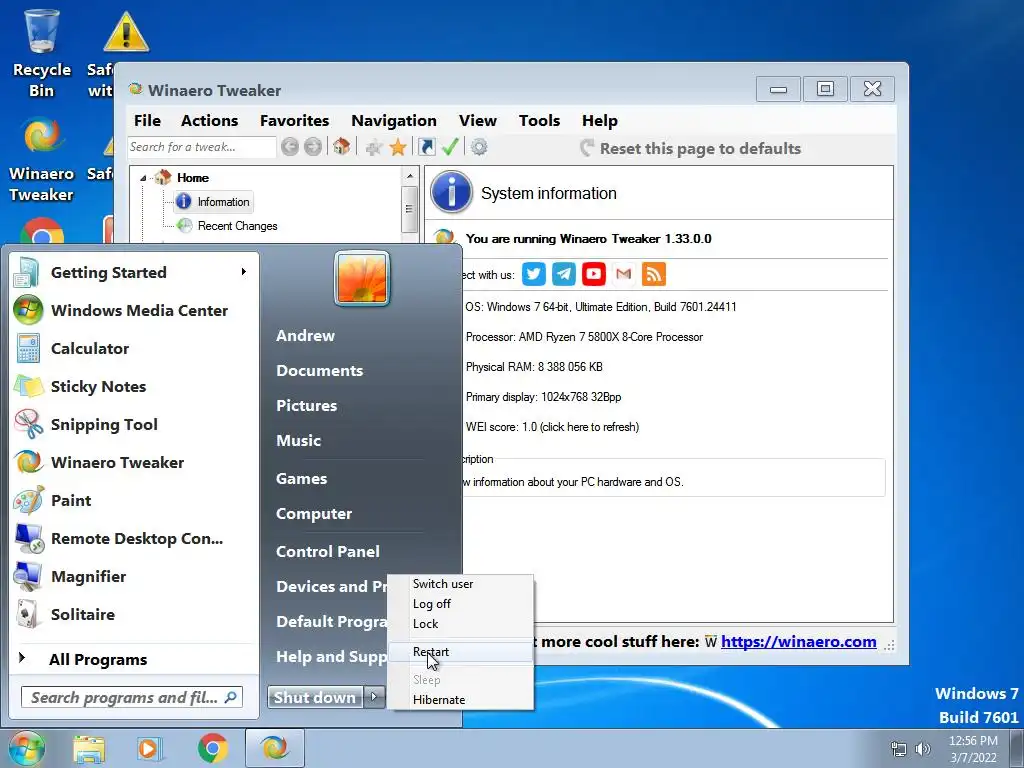Image resolution: width=1024 pixels, height=768 pixels.
Task: Launch Snipping Tool from Start menu
Action: [x=135, y=424]
